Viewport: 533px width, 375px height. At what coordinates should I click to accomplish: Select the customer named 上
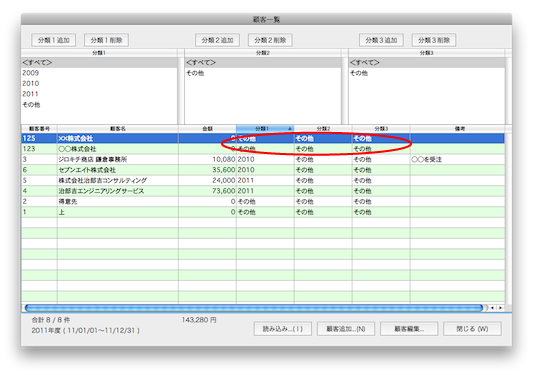(263, 212)
